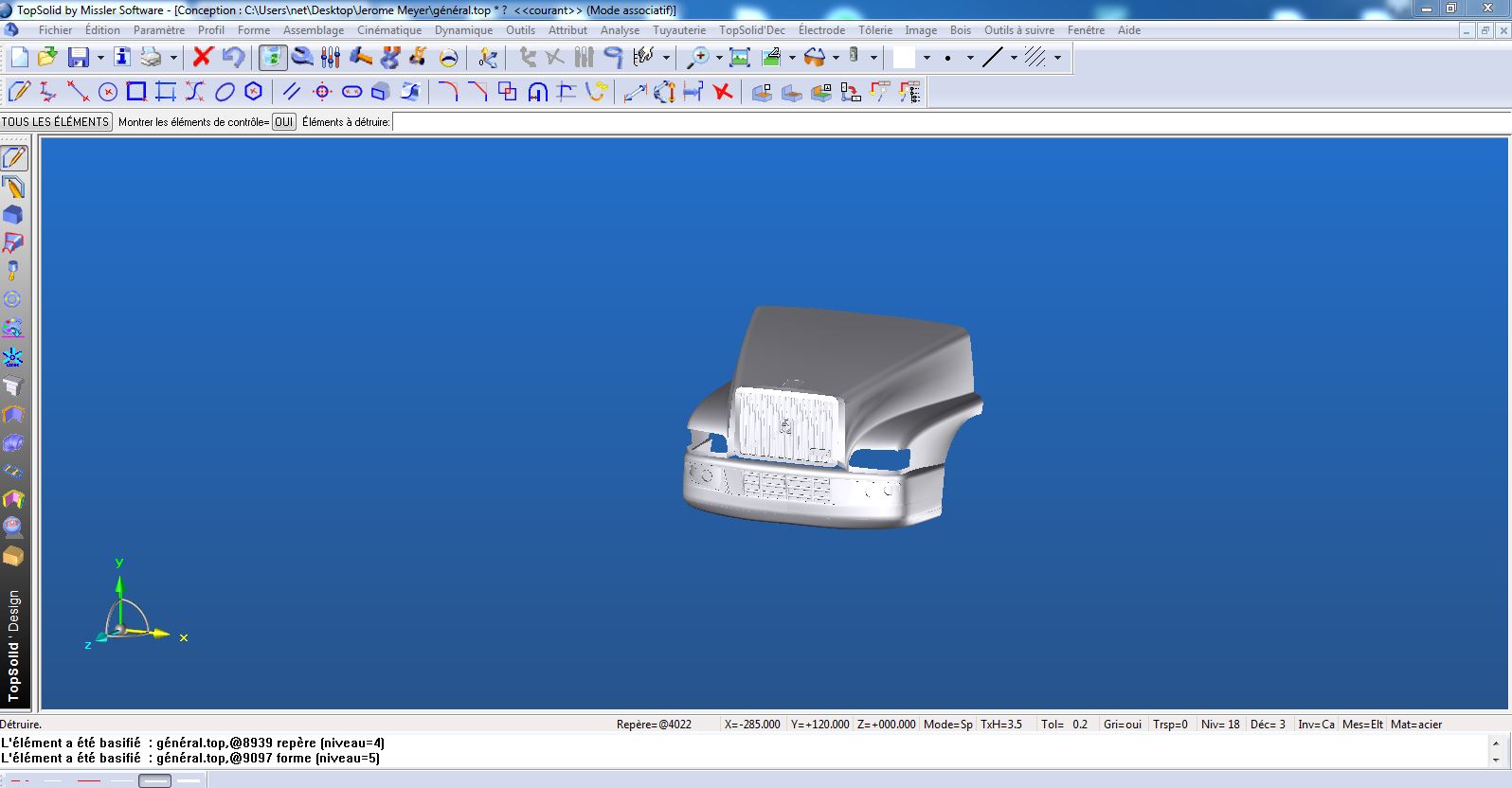Image resolution: width=1512 pixels, height=788 pixels.
Task: Open the point style dropdown arrow
Action: click(970, 58)
